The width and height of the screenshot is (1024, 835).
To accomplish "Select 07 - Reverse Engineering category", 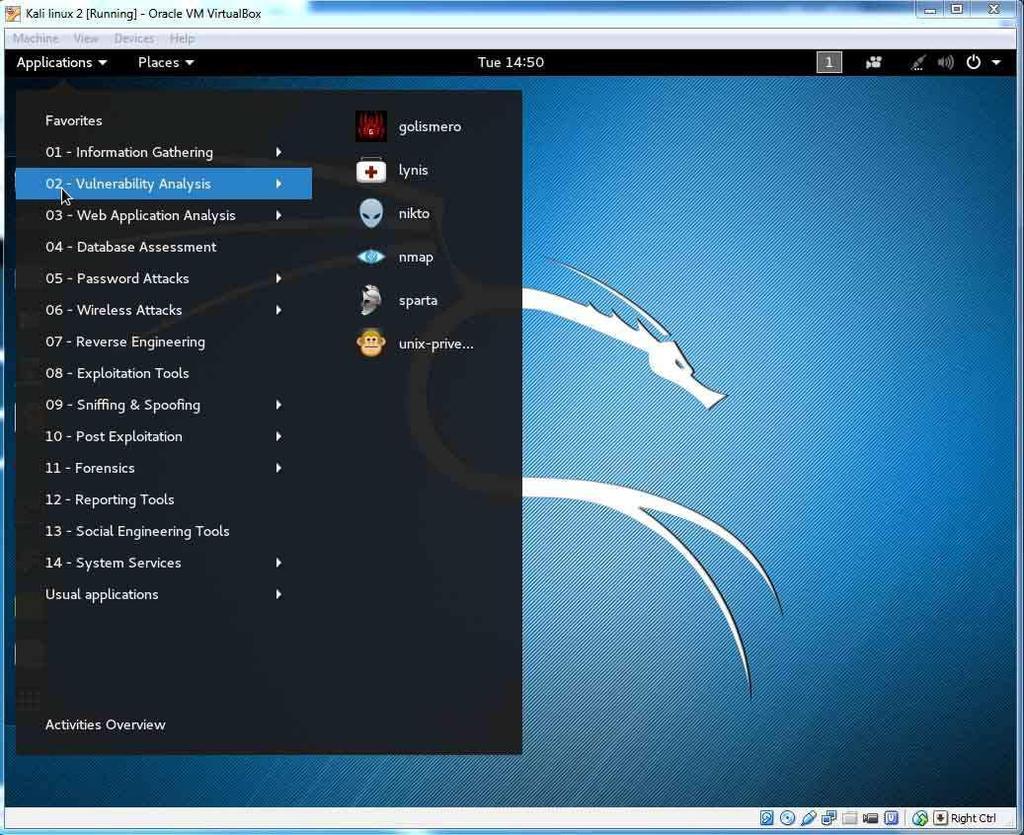I will [163, 341].
